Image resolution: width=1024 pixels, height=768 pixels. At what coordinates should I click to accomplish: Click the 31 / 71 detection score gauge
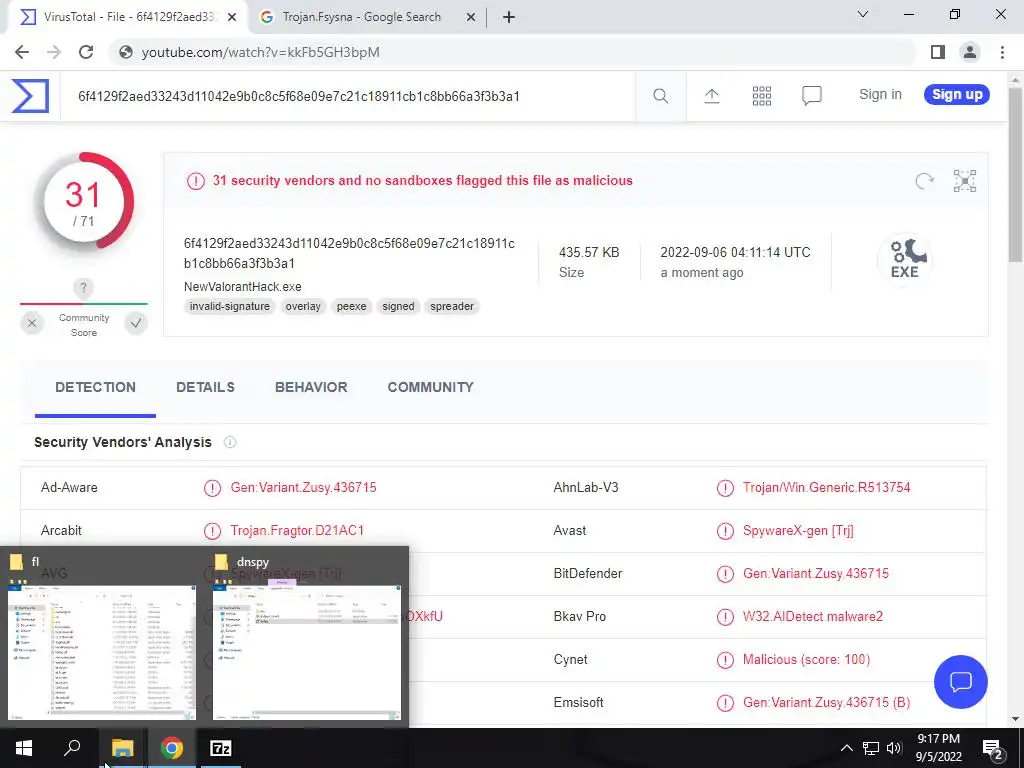point(84,204)
